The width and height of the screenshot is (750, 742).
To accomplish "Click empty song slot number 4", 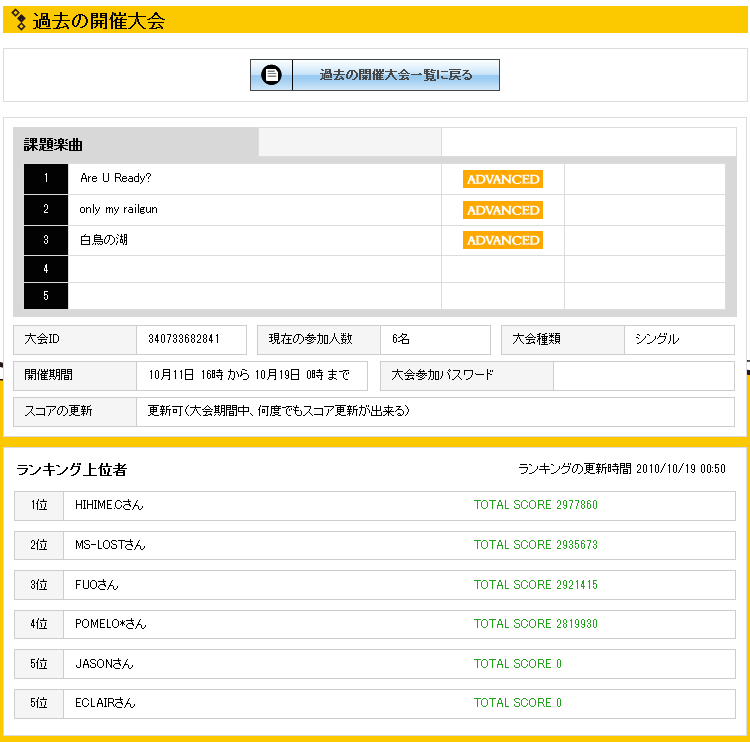I will tap(46, 269).
